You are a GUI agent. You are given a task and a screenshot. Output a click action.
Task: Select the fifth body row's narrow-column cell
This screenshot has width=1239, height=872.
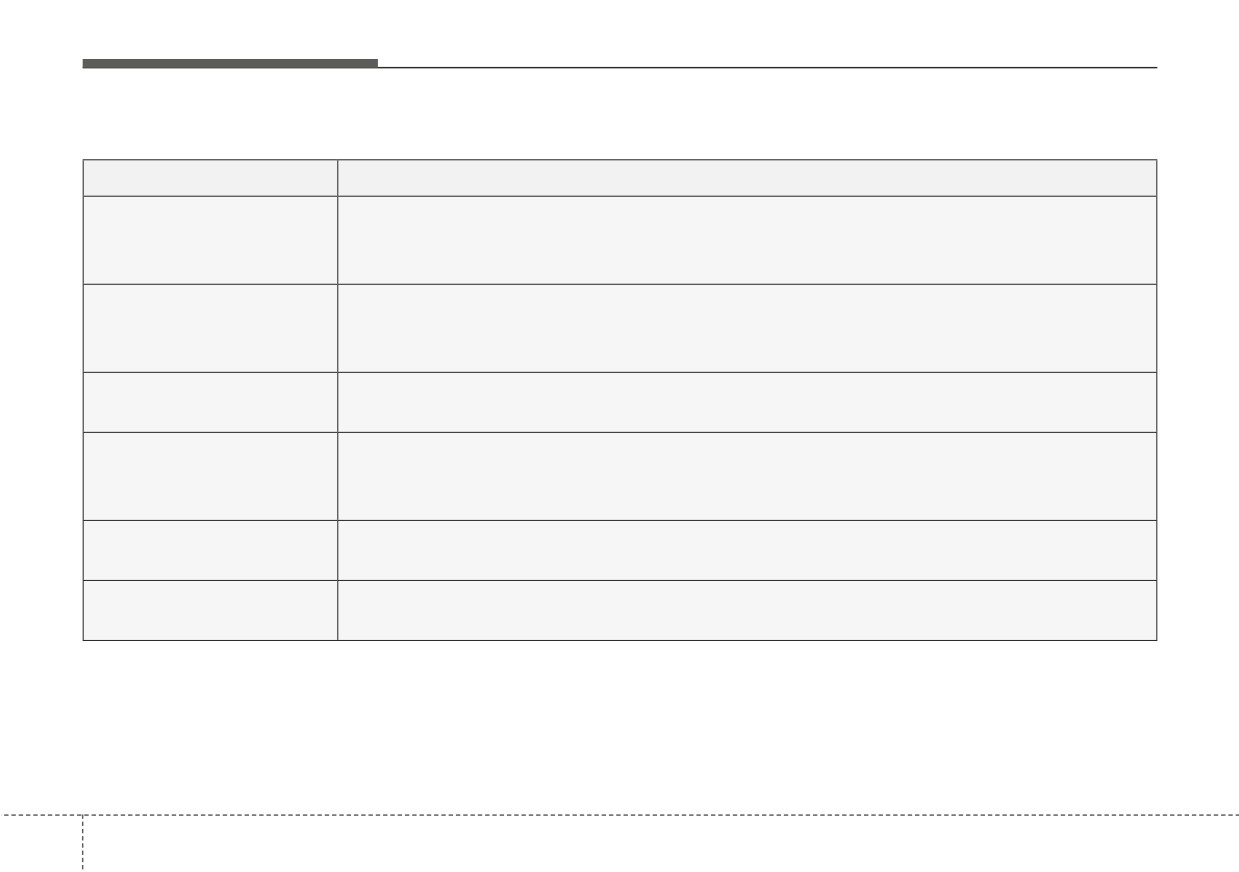point(210,550)
